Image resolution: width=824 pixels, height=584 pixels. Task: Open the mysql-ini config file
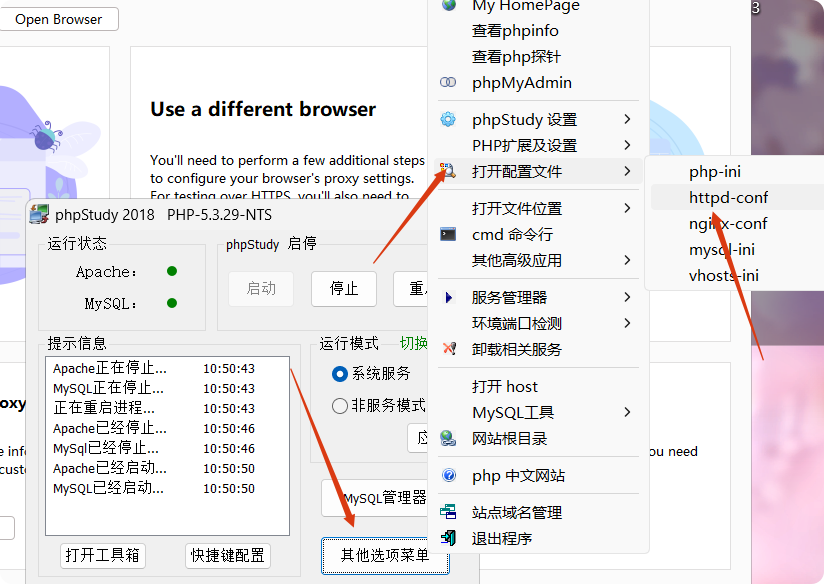[722, 249]
